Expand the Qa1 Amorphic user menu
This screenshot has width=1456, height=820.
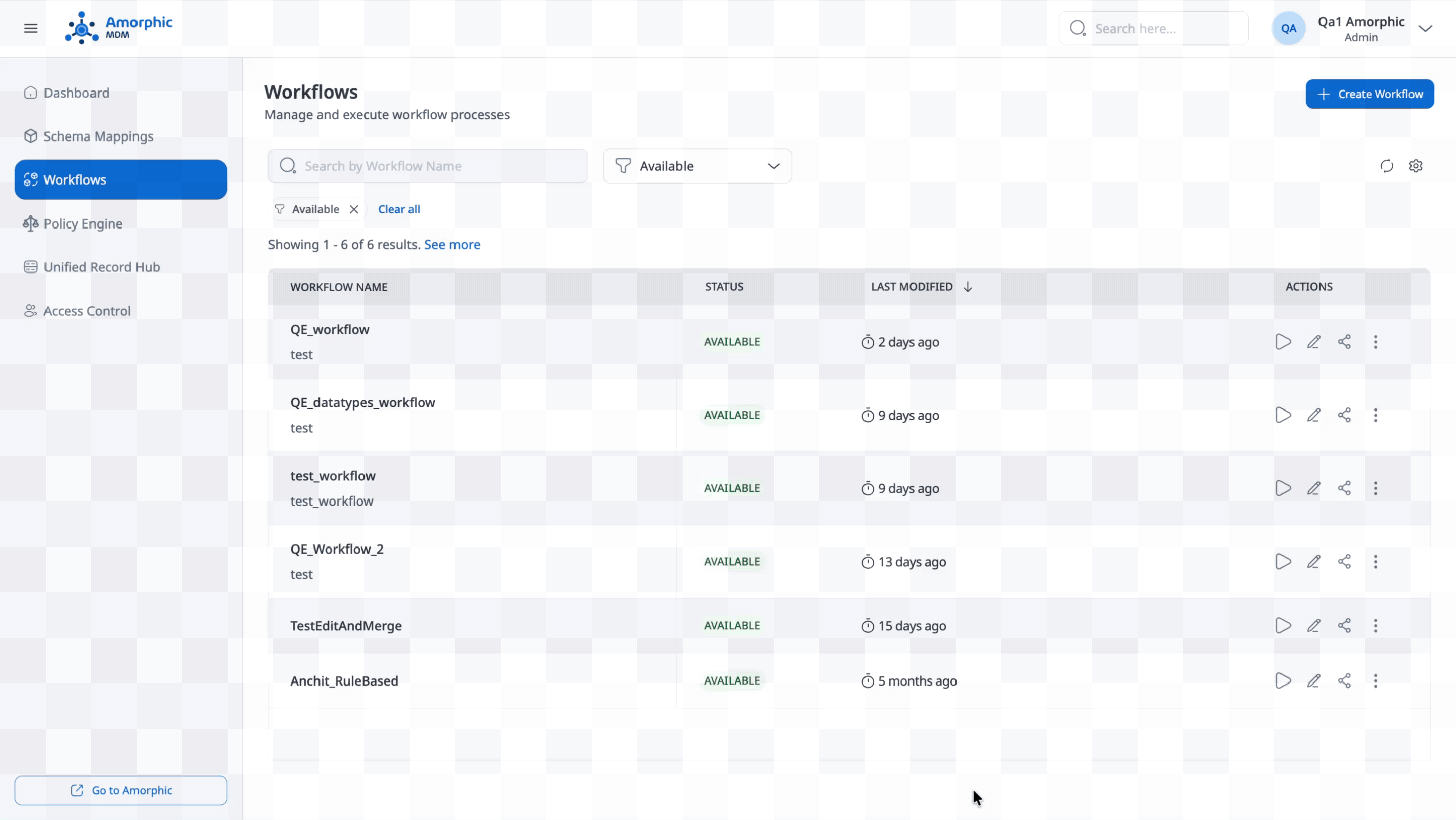(x=1425, y=29)
